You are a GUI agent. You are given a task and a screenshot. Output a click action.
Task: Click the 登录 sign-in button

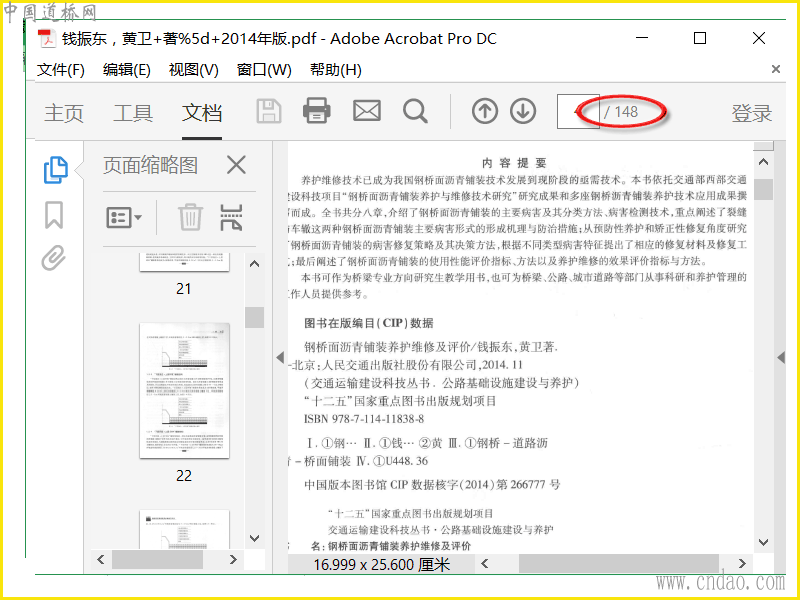tap(752, 113)
